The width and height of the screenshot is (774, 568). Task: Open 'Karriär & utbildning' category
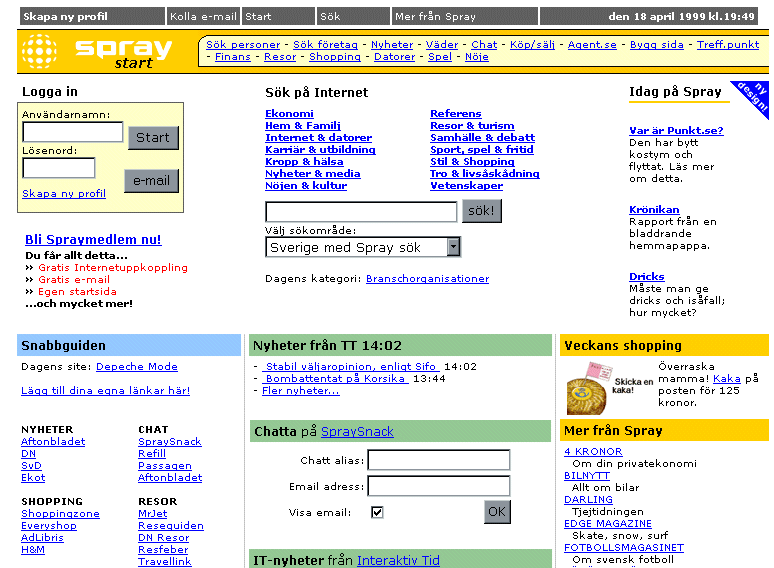point(320,150)
